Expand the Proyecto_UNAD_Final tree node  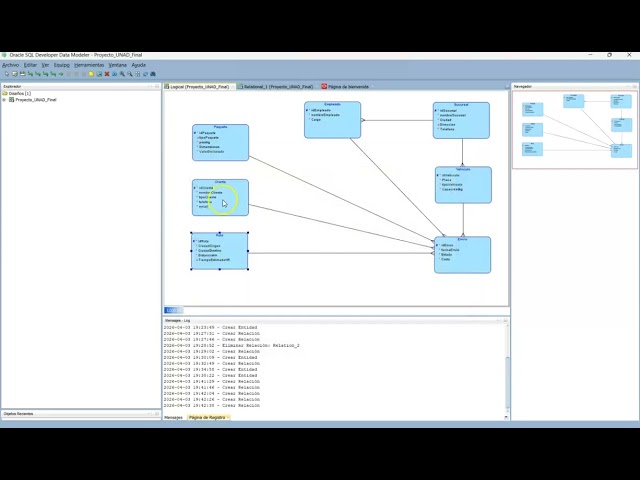(x=4, y=100)
